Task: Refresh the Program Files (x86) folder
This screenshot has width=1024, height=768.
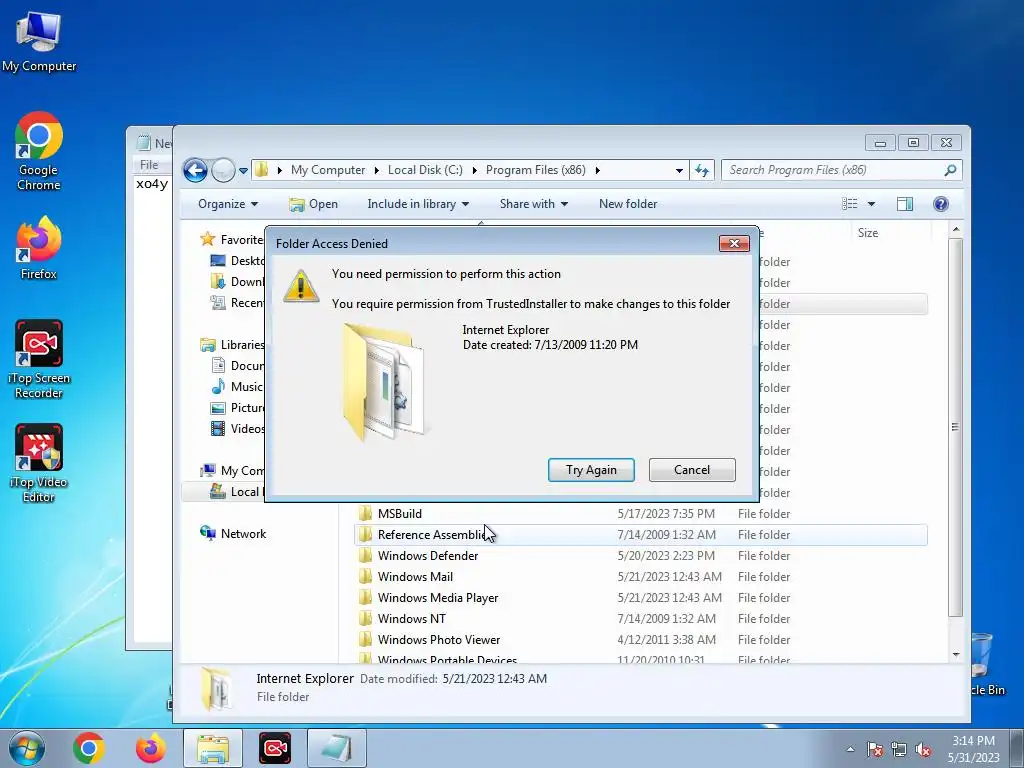Action: pos(702,170)
